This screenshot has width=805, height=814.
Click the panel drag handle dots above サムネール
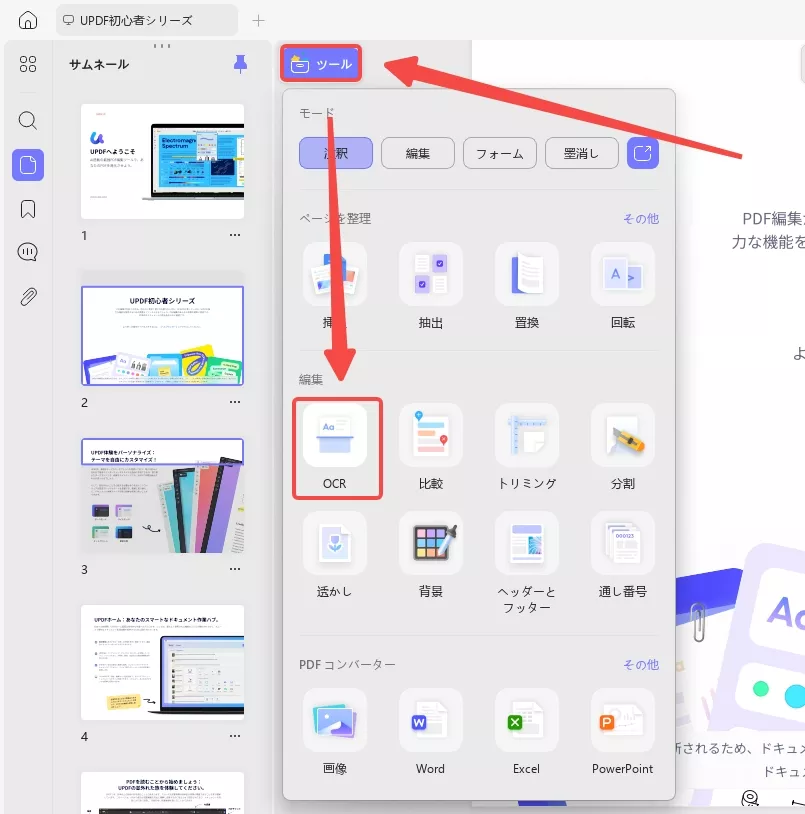pyautogui.click(x=162, y=46)
